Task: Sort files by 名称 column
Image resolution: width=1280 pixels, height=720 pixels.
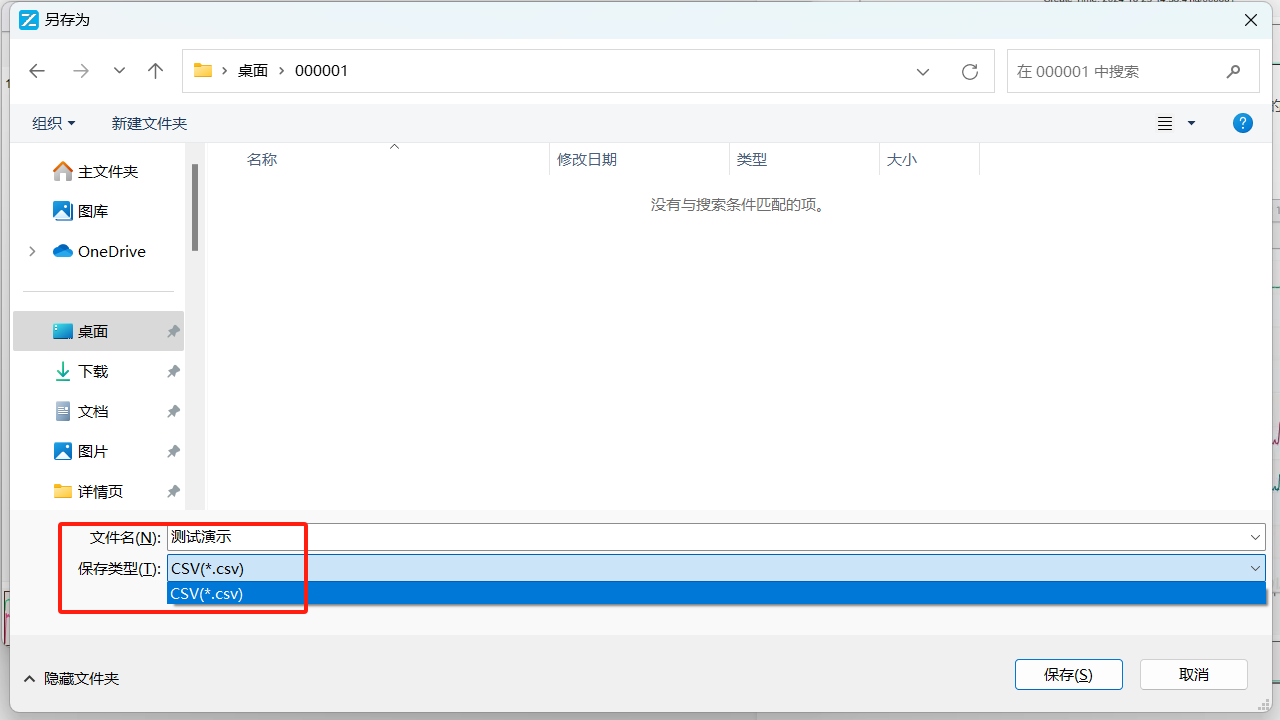Action: point(262,159)
